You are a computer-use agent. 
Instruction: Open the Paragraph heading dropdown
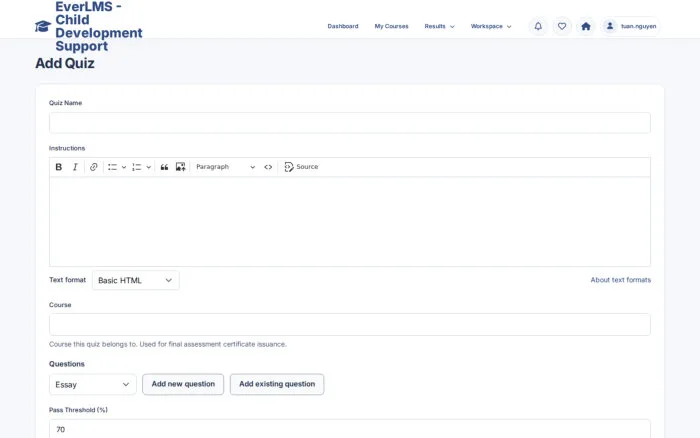[x=225, y=167]
